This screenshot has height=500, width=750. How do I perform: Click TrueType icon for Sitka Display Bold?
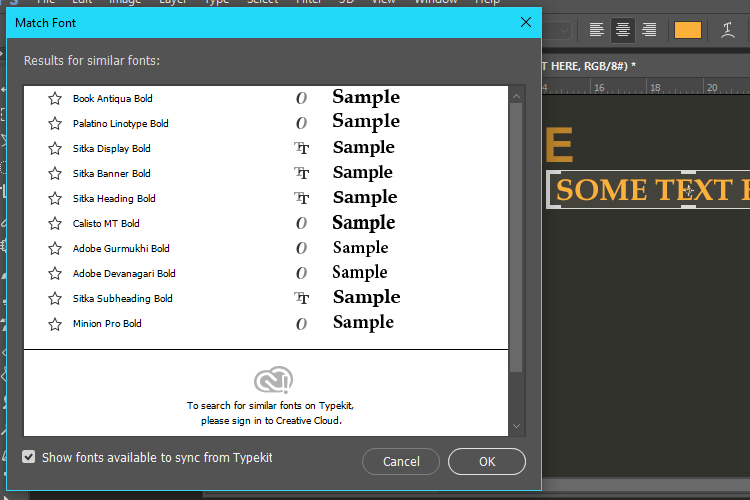pos(301,148)
